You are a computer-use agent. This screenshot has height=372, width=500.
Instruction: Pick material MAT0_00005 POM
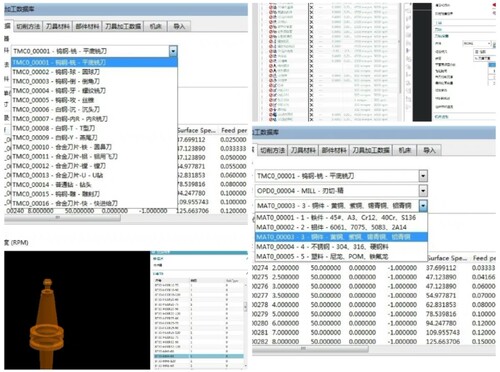(341, 257)
